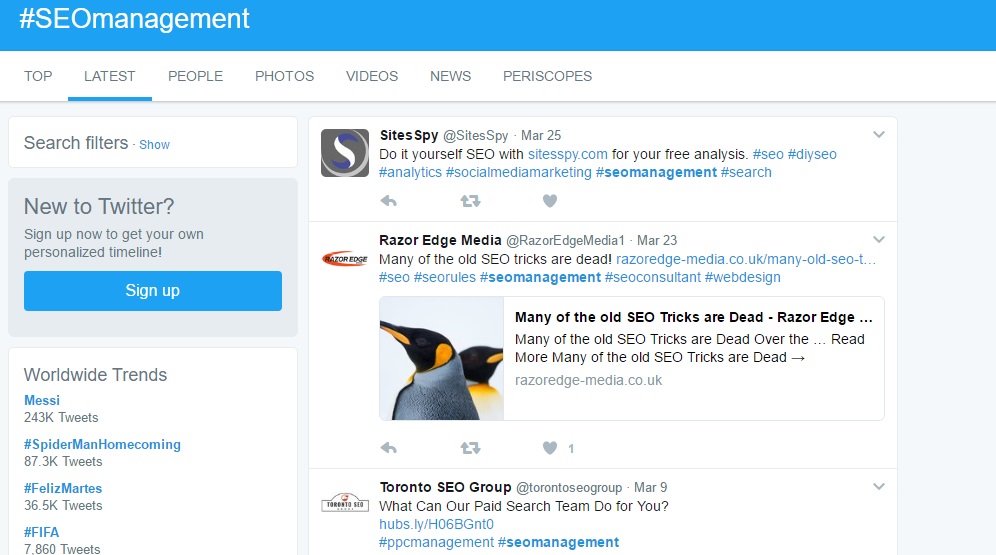The height and width of the screenshot is (555, 996).
Task: Click the #SEOmanagement page title
Action: coord(134,19)
